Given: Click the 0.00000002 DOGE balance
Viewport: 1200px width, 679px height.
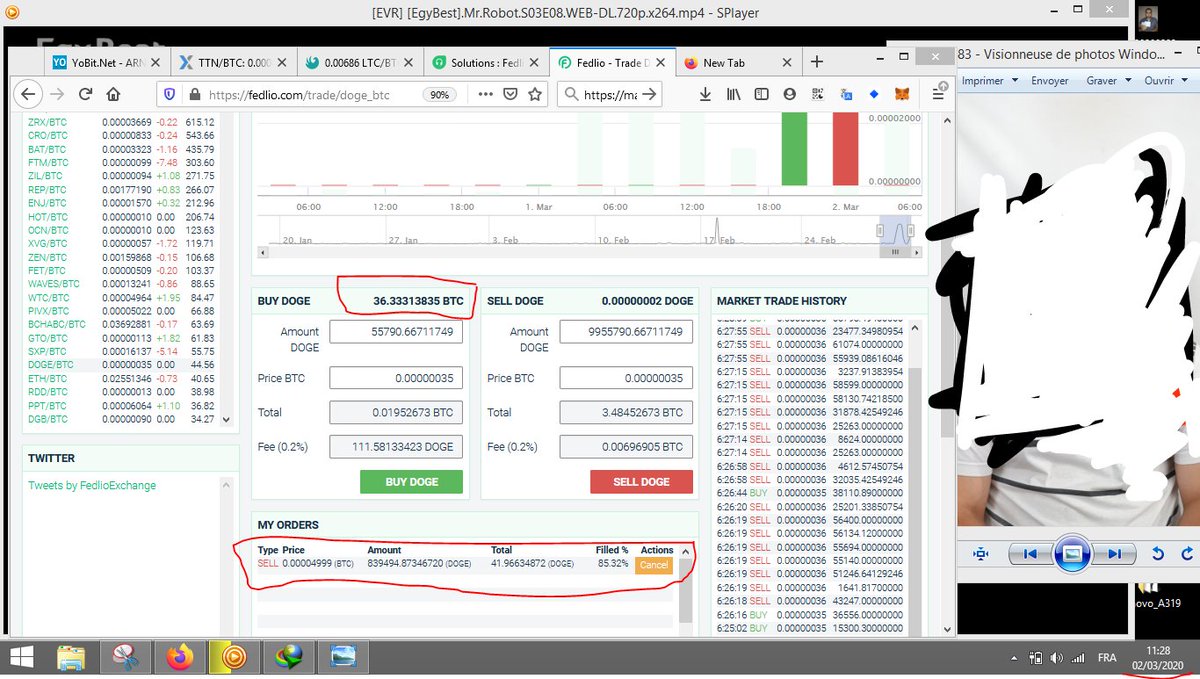Looking at the screenshot, I should pos(647,300).
